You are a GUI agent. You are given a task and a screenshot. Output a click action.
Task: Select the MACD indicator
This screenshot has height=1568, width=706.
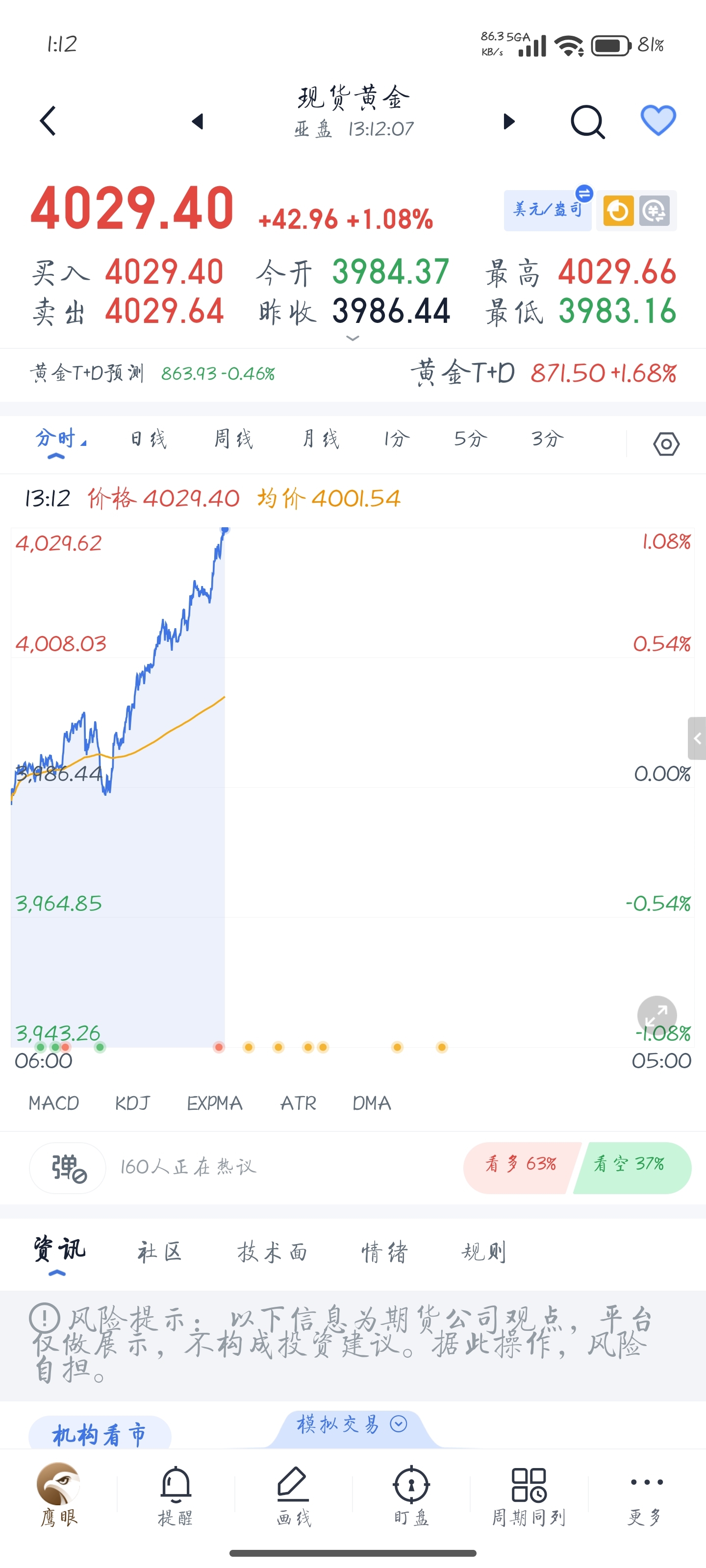tap(53, 1103)
